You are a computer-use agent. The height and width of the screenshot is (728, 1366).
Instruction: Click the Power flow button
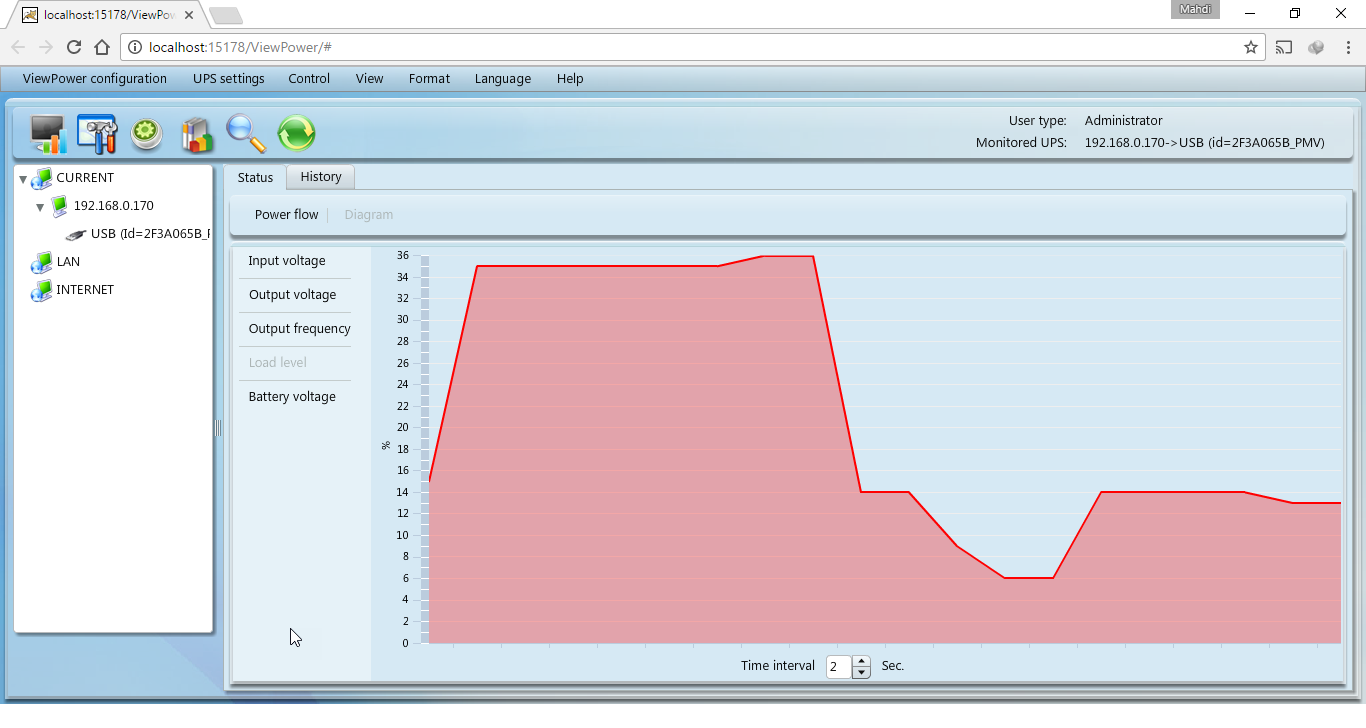286,215
